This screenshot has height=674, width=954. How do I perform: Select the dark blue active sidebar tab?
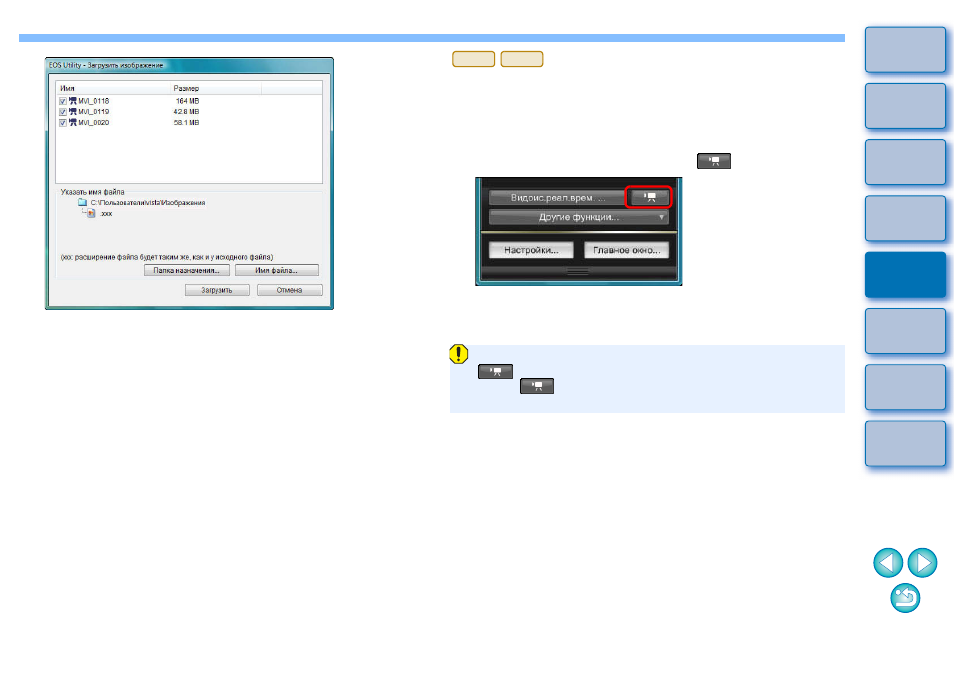905,274
